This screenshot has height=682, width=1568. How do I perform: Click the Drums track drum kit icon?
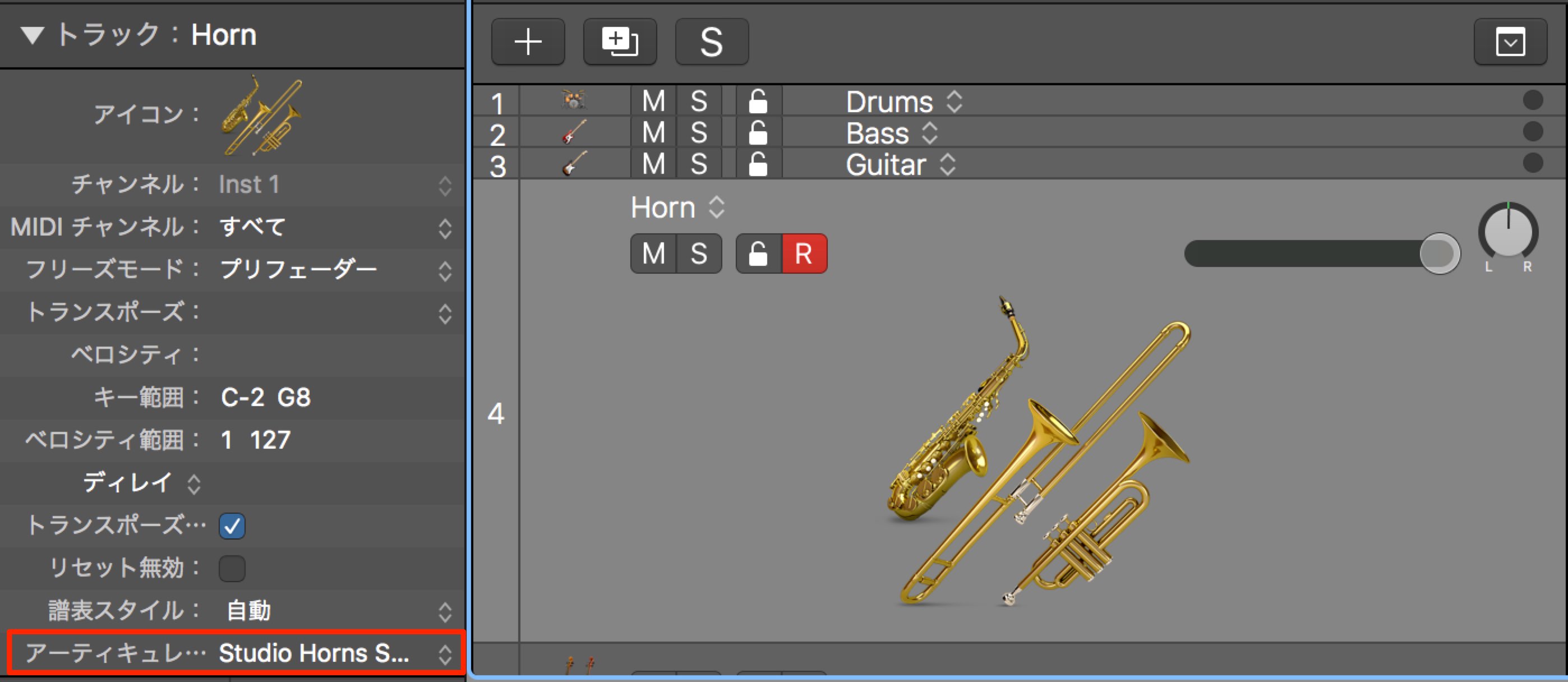tap(573, 100)
